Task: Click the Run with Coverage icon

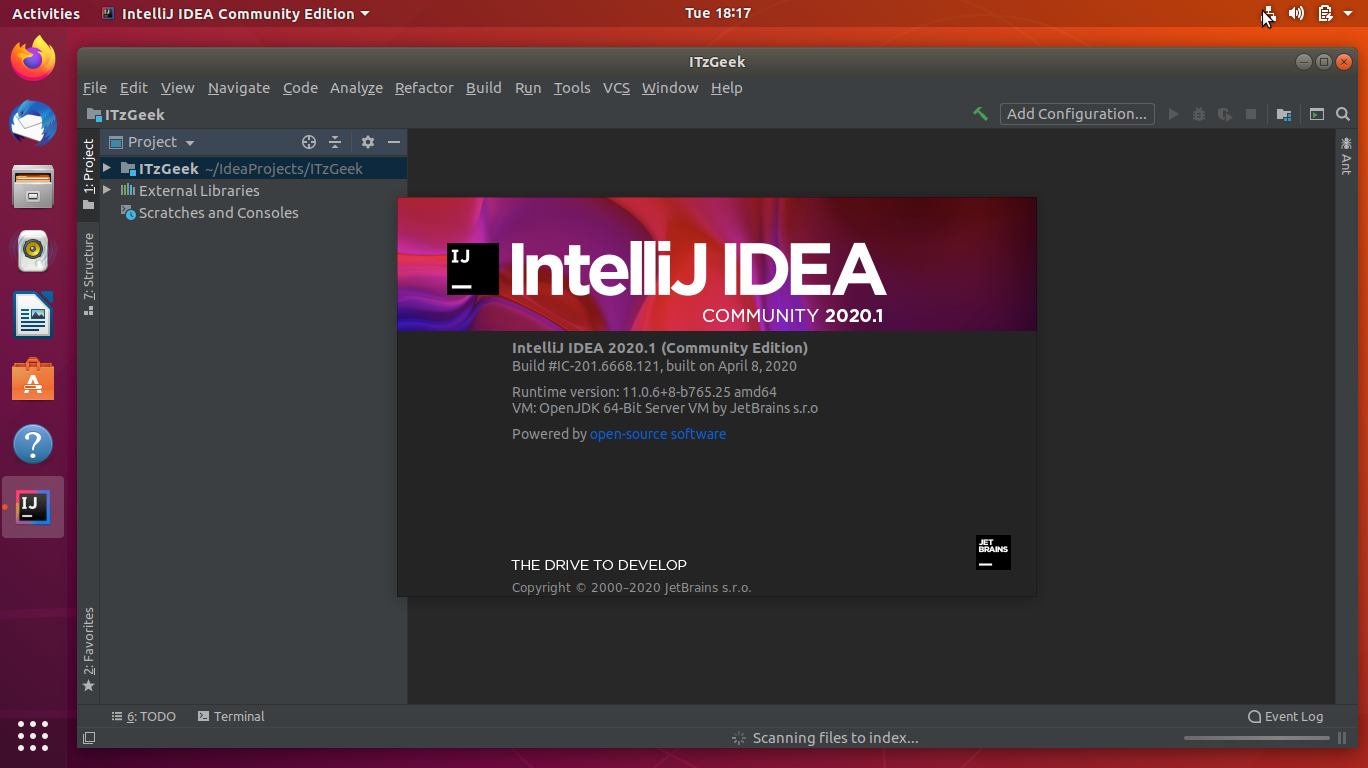Action: click(1224, 113)
